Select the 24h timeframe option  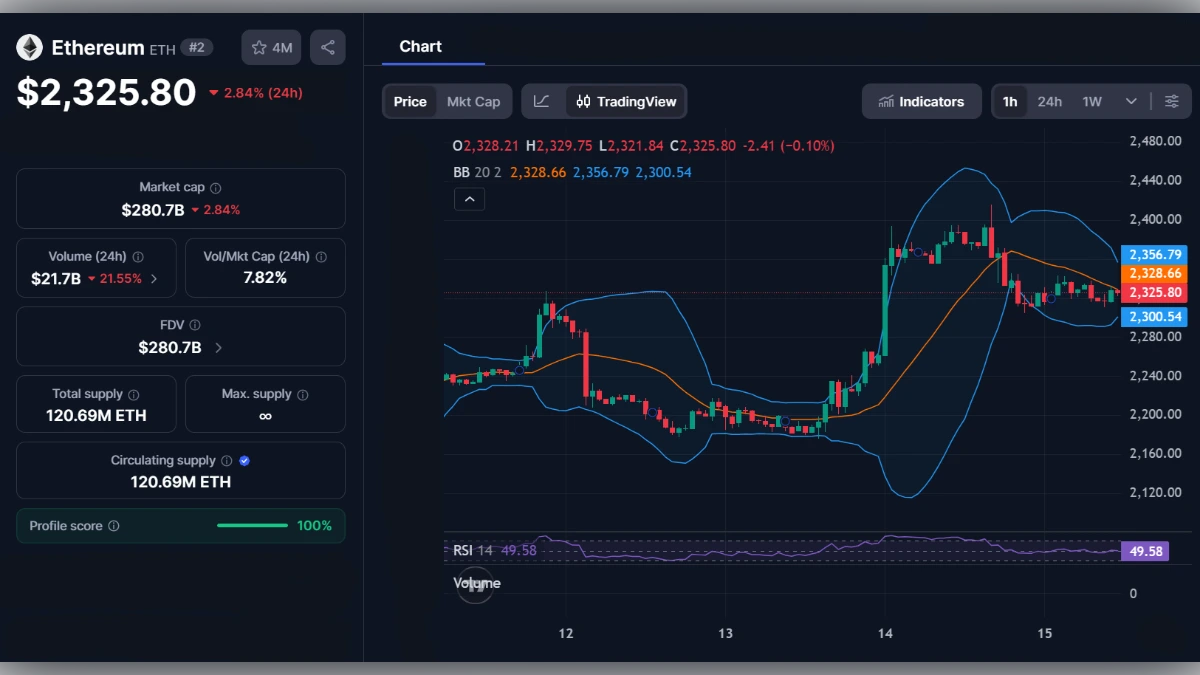point(1049,101)
